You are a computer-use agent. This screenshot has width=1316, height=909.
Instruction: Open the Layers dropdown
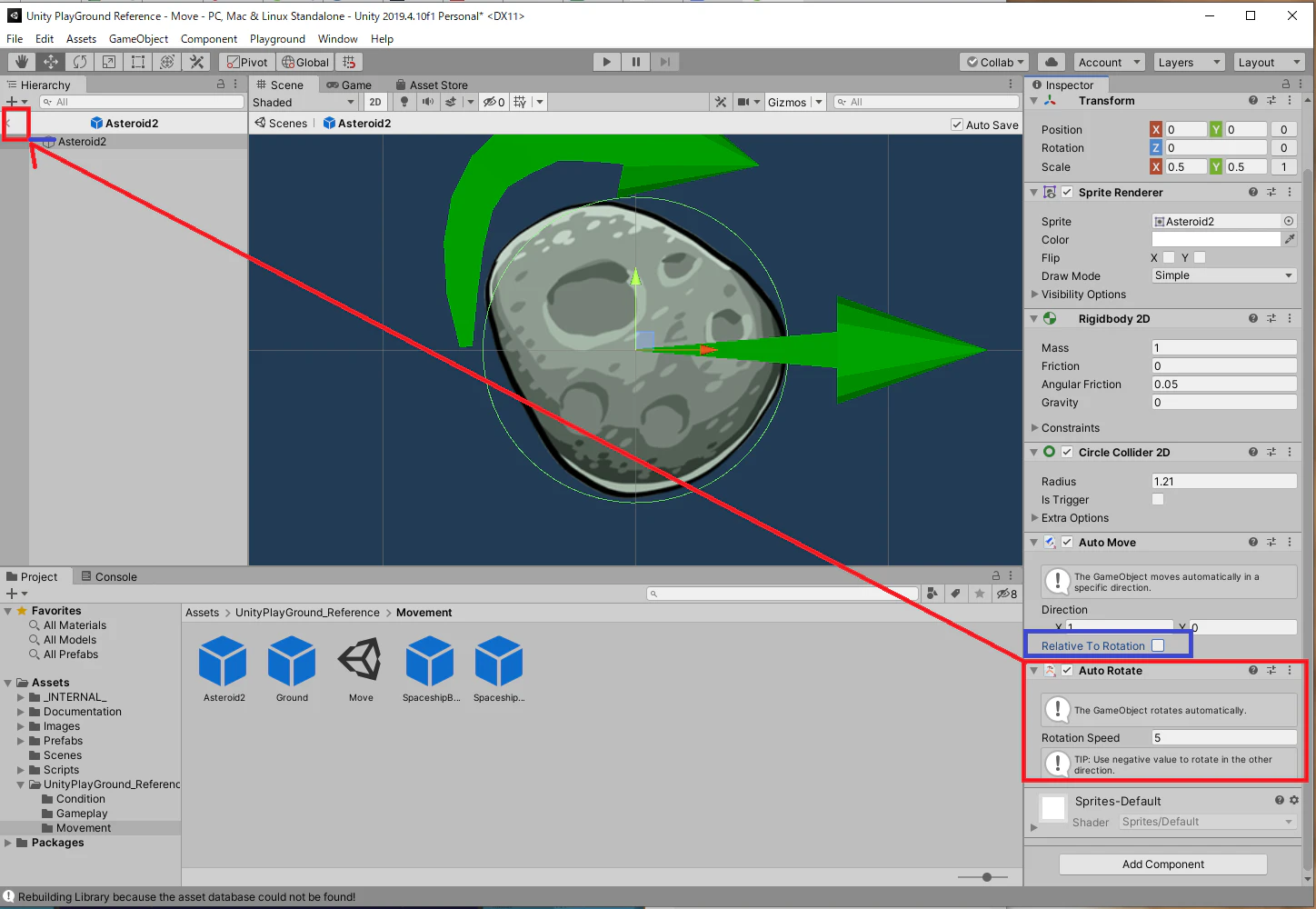tap(1189, 62)
